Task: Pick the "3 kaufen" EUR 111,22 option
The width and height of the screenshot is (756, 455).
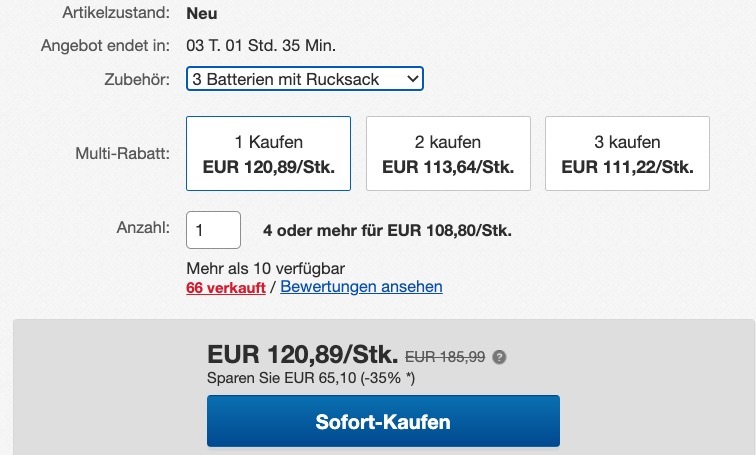Action: tap(627, 153)
